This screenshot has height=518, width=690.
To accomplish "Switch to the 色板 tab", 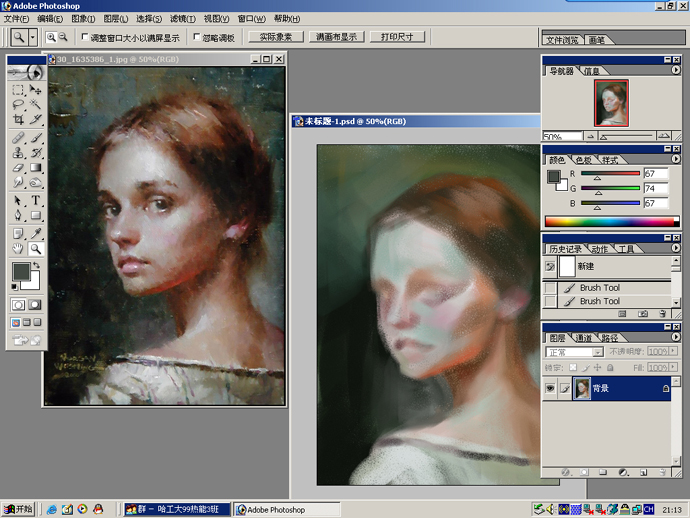I will [x=584, y=160].
